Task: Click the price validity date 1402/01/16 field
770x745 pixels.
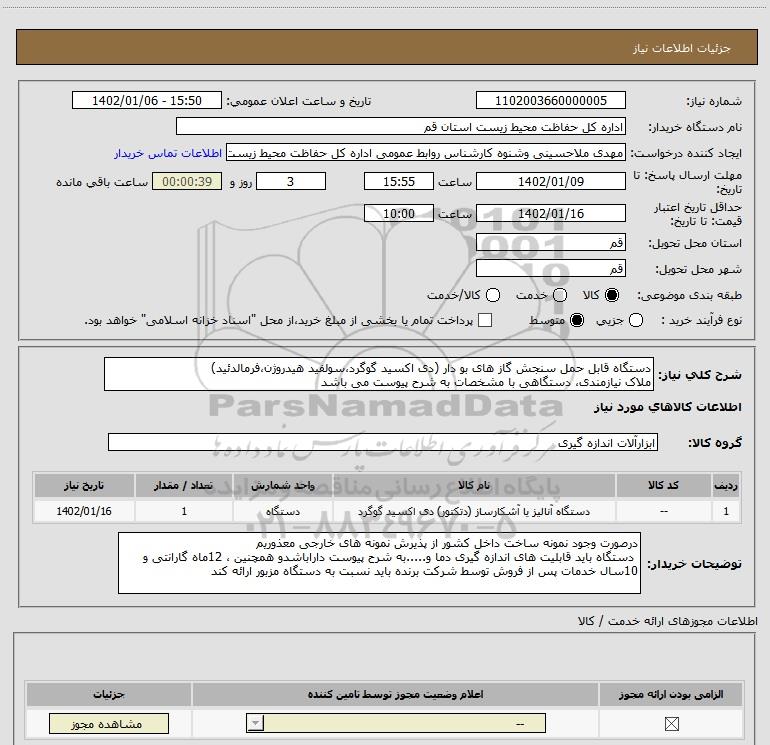Action: [550, 213]
